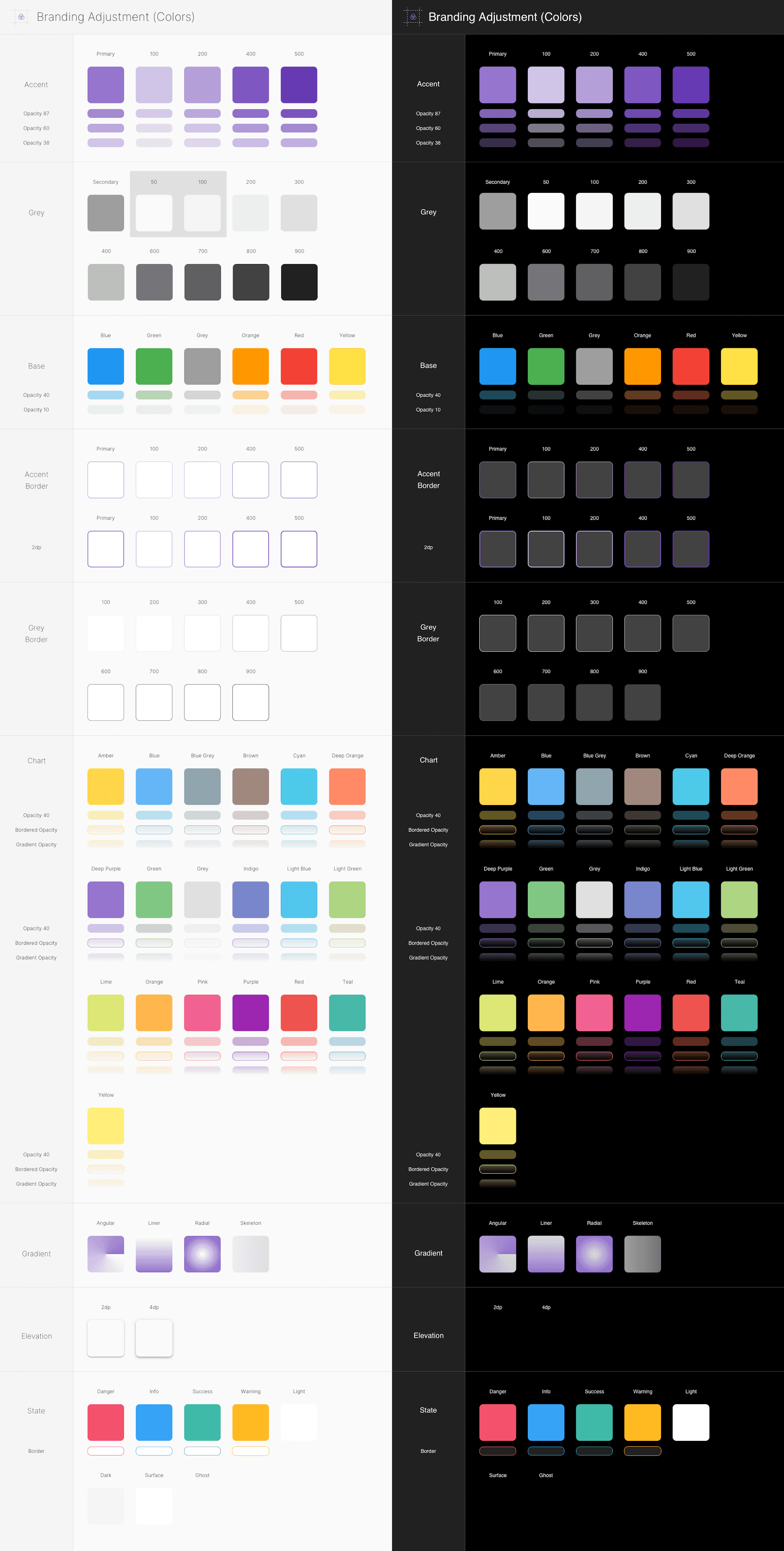Choose Grey 600 swatch in dark panel

[546, 282]
